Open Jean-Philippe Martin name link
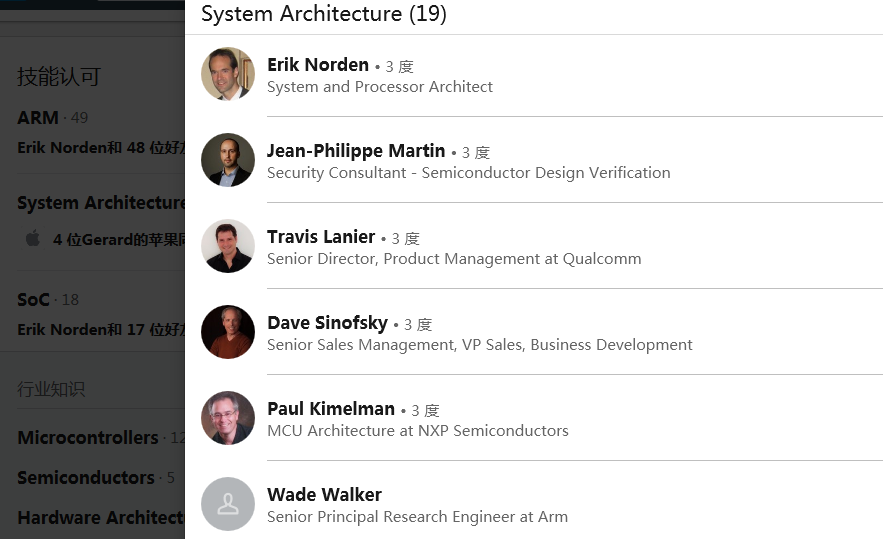This screenshot has height=539, width=883. pyautogui.click(x=356, y=151)
